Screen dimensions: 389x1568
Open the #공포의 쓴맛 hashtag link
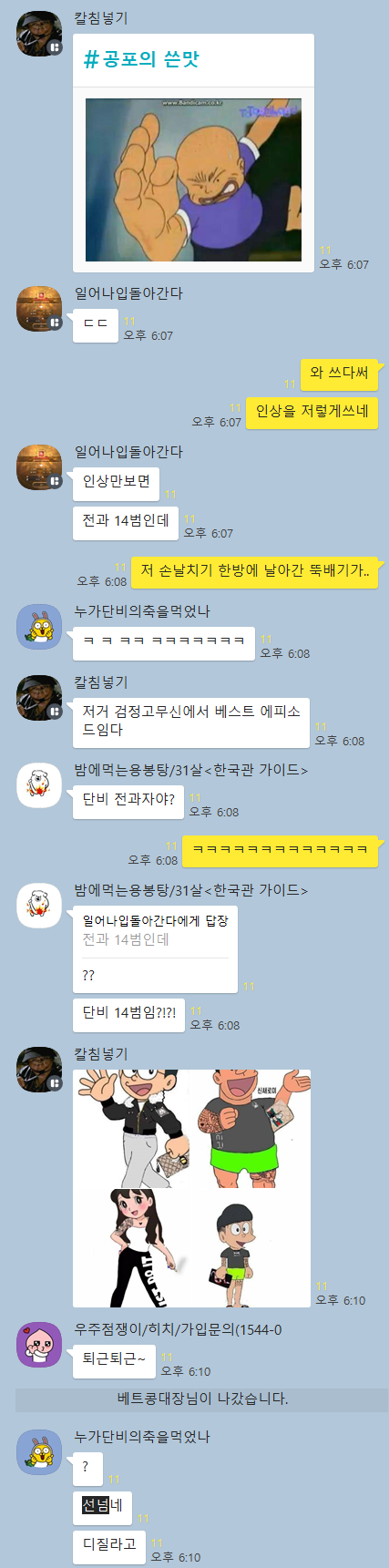click(141, 60)
